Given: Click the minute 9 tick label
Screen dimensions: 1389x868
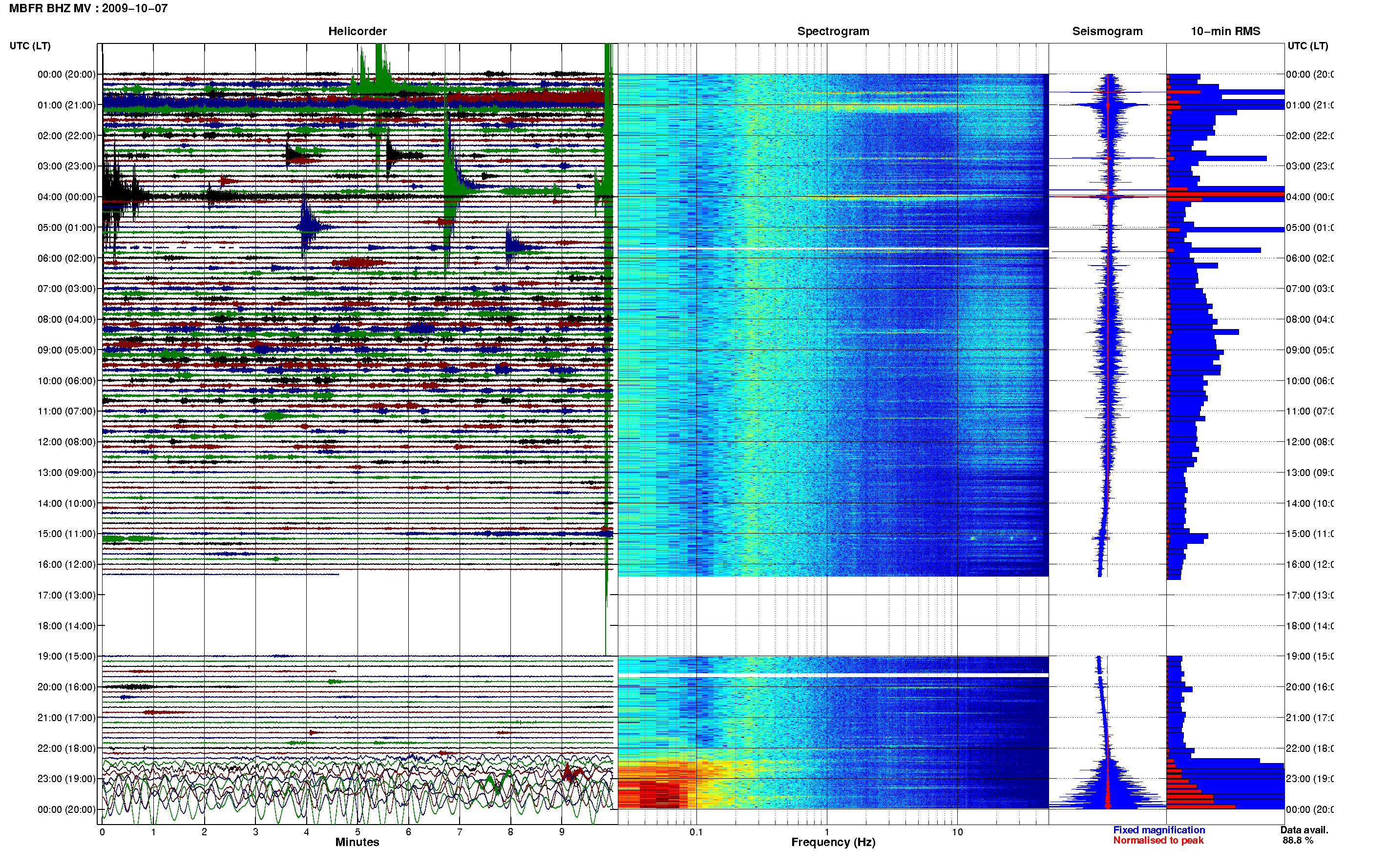Looking at the screenshot, I should pyautogui.click(x=562, y=832).
